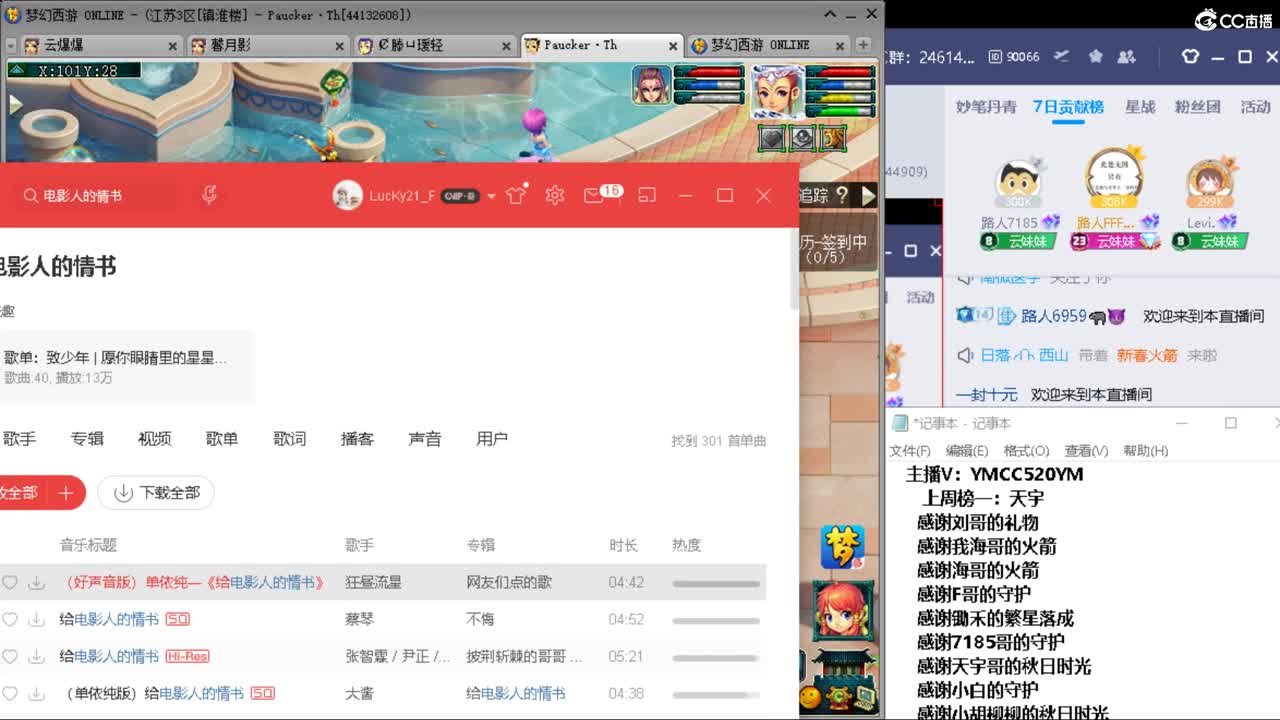The image size is (1280, 720).
Task: Switch to the 歌词 search tab
Action: 290,439
